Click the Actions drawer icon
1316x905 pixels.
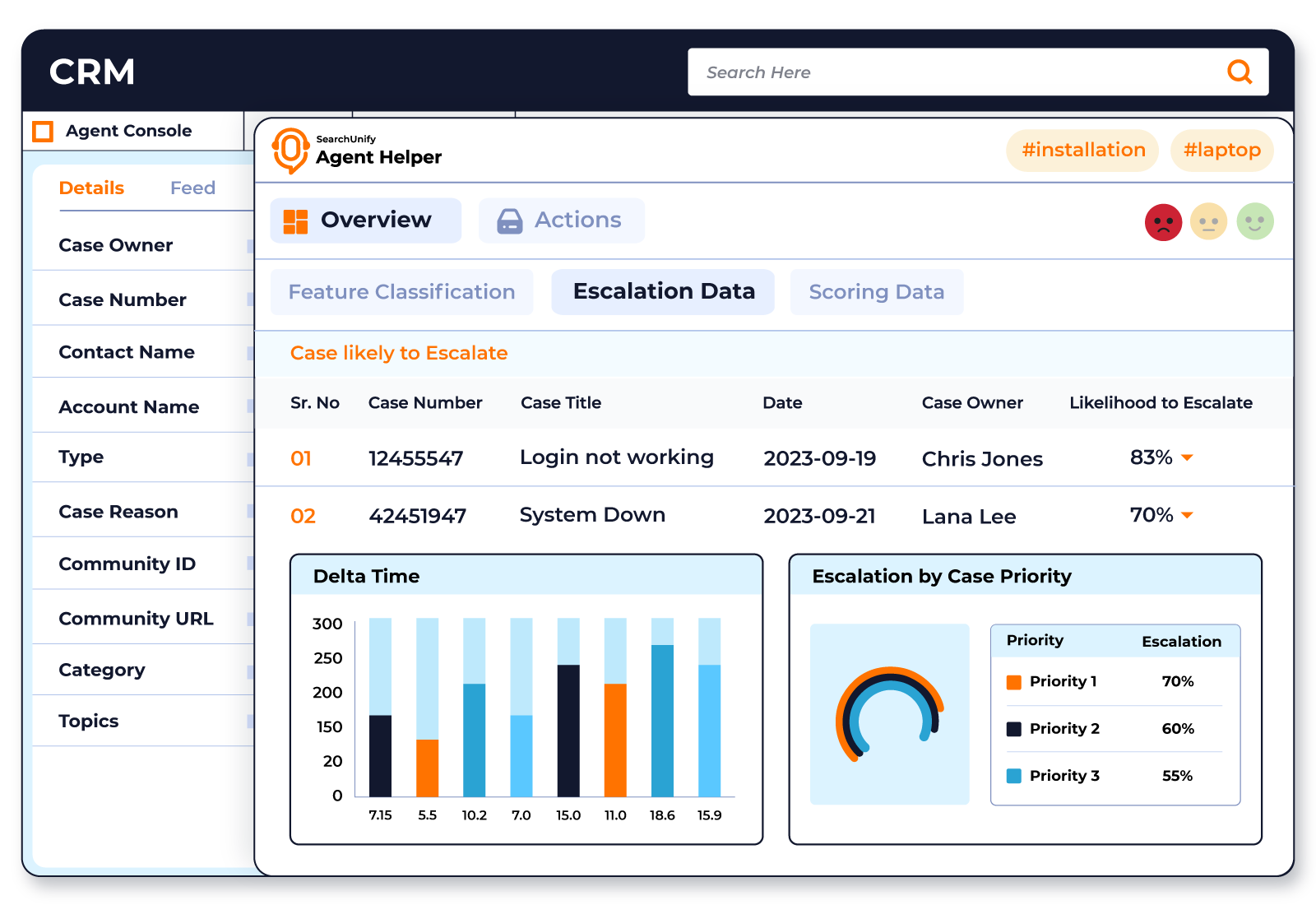pyautogui.click(x=510, y=221)
